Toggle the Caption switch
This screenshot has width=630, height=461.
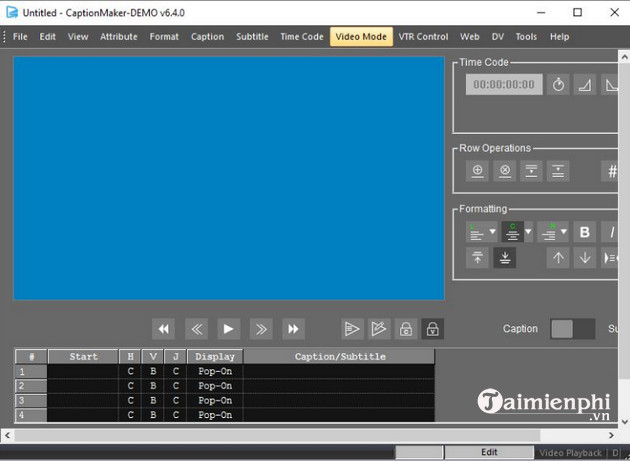[572, 329]
